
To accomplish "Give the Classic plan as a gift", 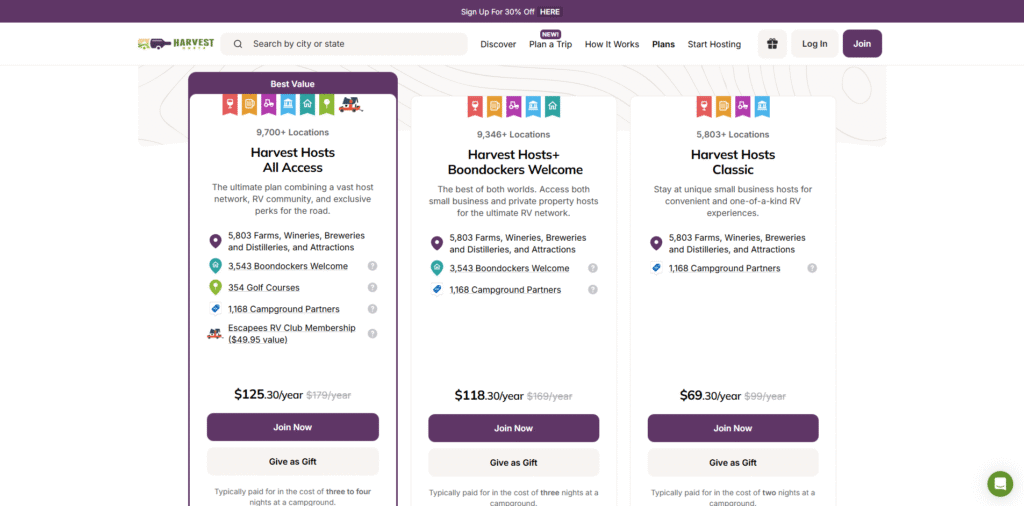I will tap(733, 462).
